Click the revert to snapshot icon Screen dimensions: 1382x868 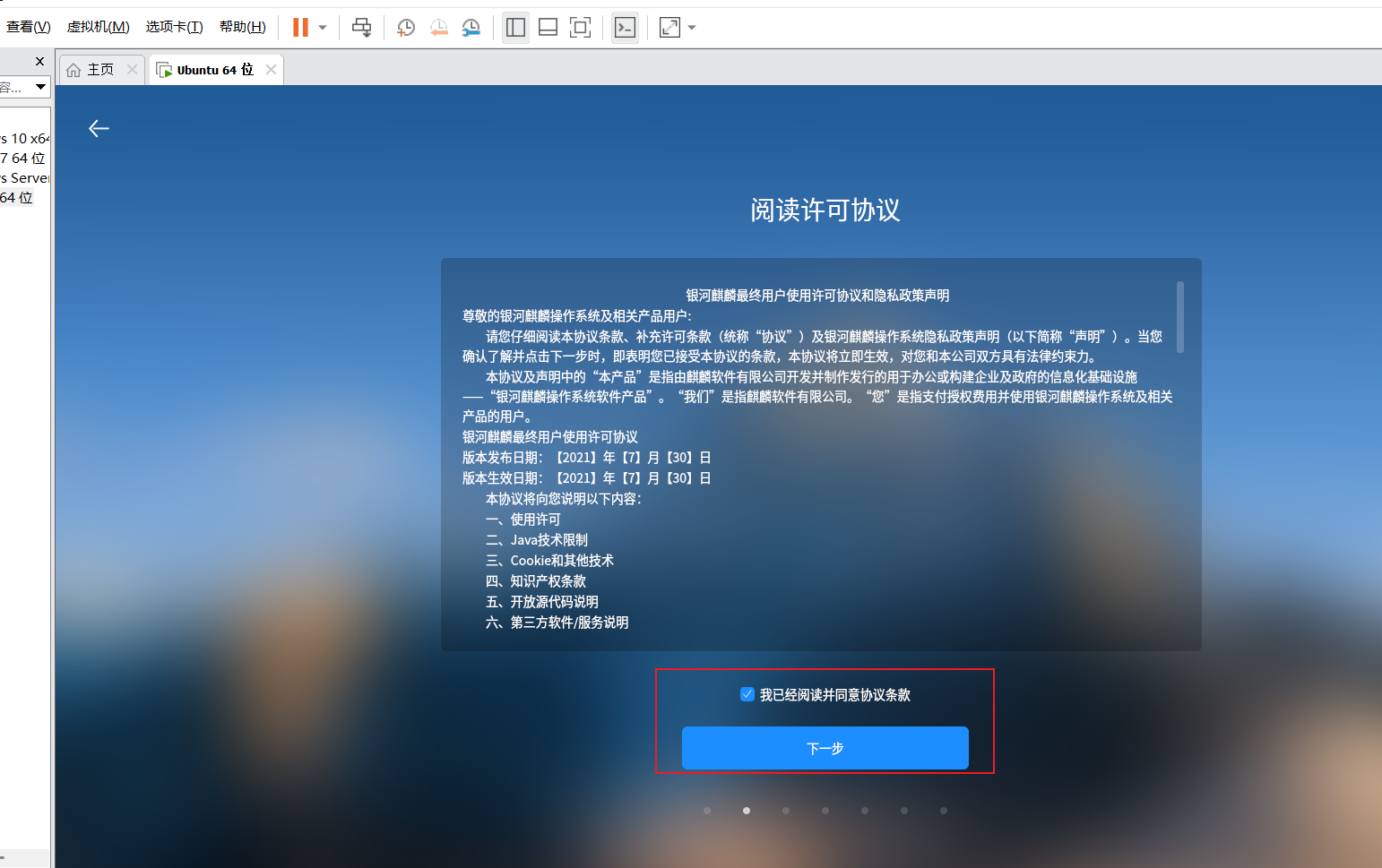click(438, 28)
